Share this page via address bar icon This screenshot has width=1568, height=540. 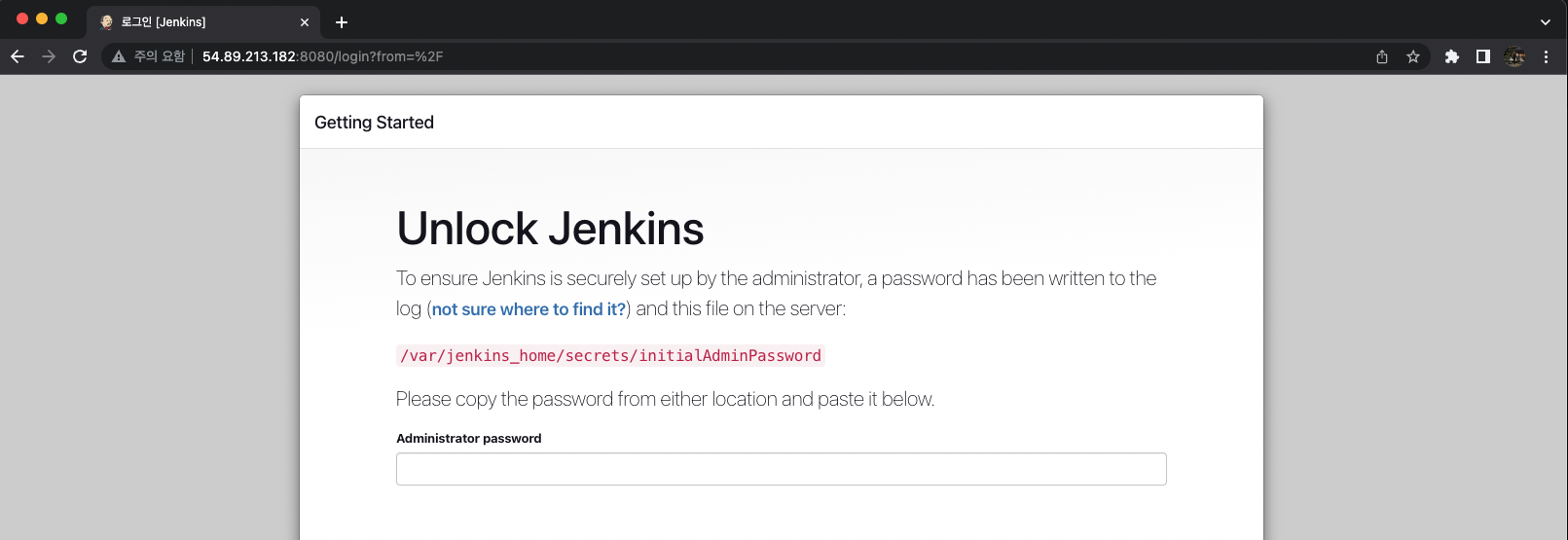(1382, 56)
